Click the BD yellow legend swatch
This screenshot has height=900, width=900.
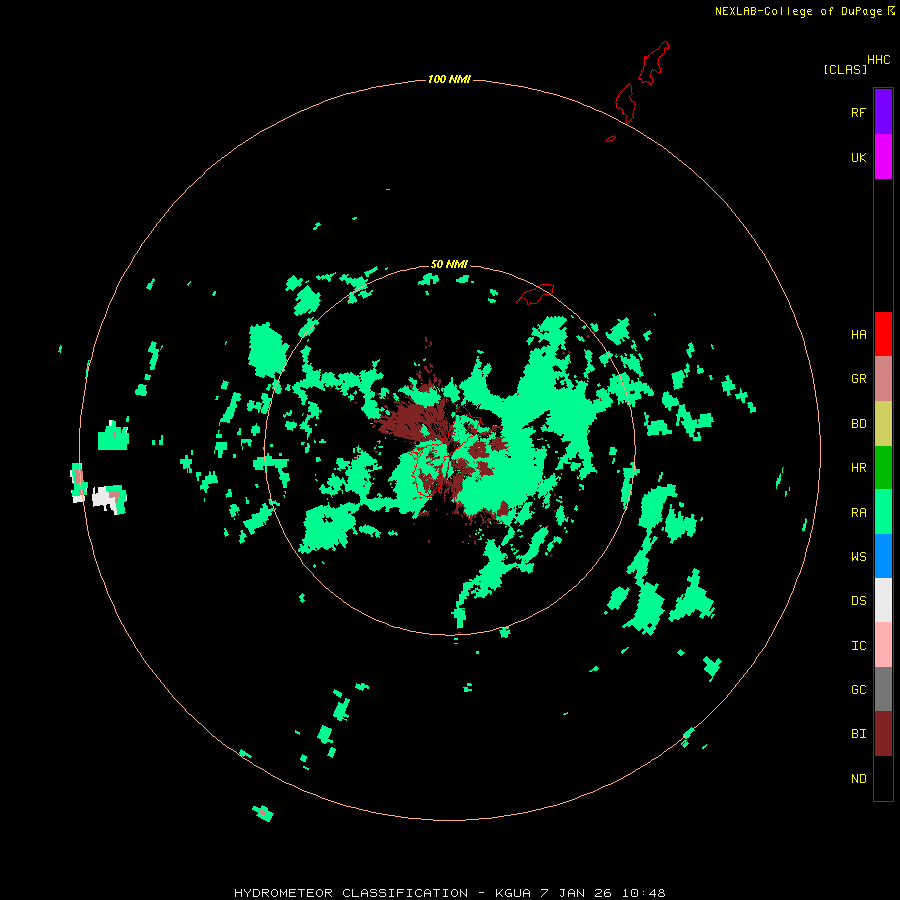[883, 424]
